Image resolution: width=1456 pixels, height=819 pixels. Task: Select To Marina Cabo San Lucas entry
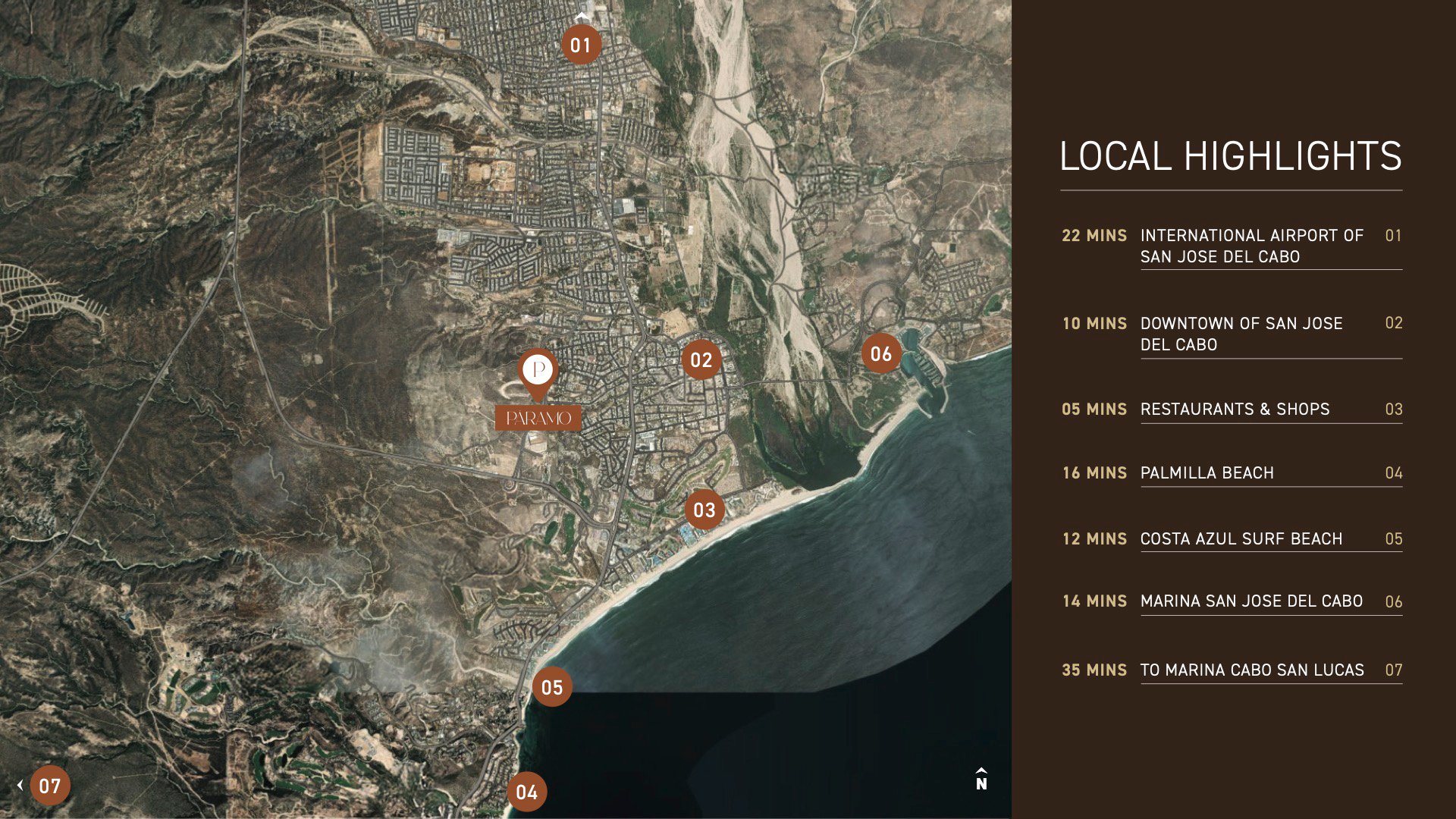point(1251,670)
